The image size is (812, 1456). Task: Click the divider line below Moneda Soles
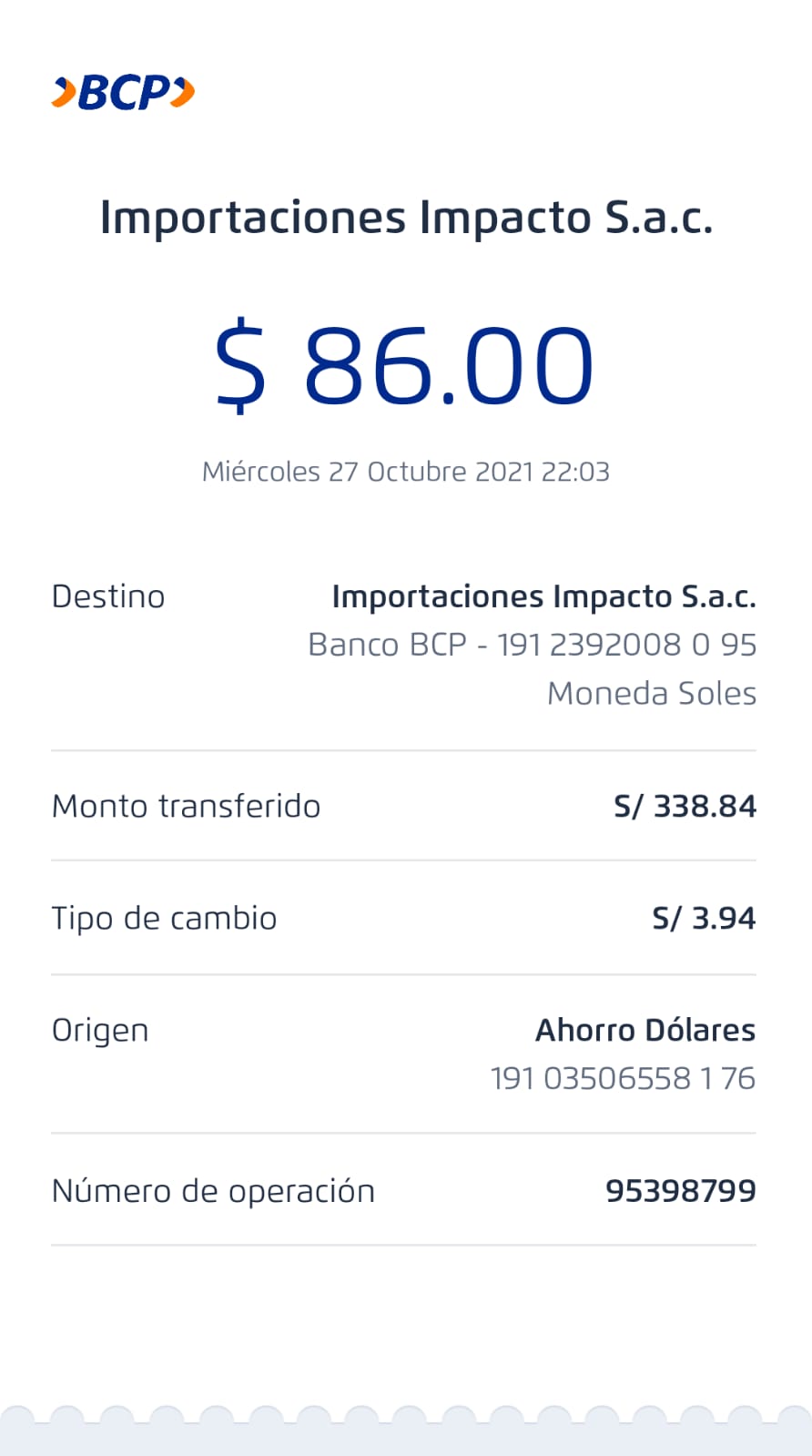[x=403, y=750]
